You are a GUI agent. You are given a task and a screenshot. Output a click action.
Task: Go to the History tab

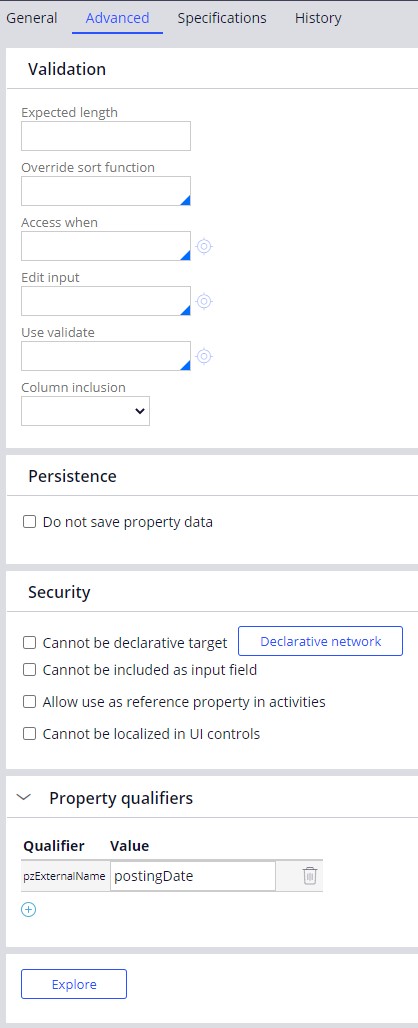318,18
